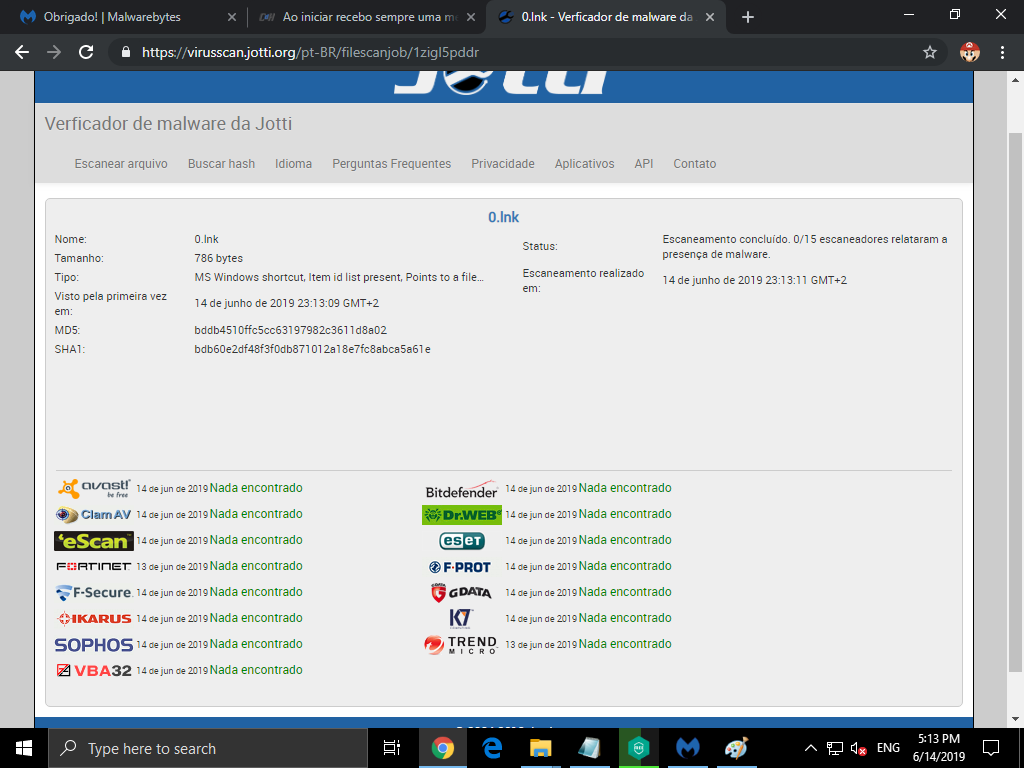
Task: Click the MD5 hash value bddb4510ffc5cc63197982c3611d8a02
Action: tap(291, 330)
